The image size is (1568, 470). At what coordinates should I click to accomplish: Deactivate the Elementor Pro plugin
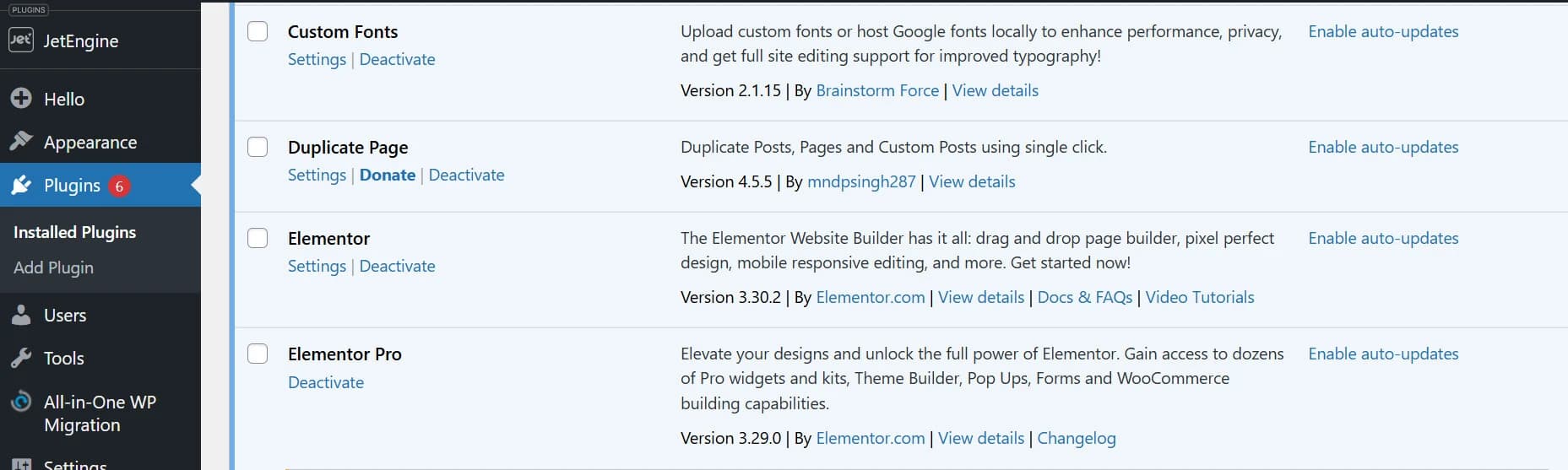[x=326, y=382]
